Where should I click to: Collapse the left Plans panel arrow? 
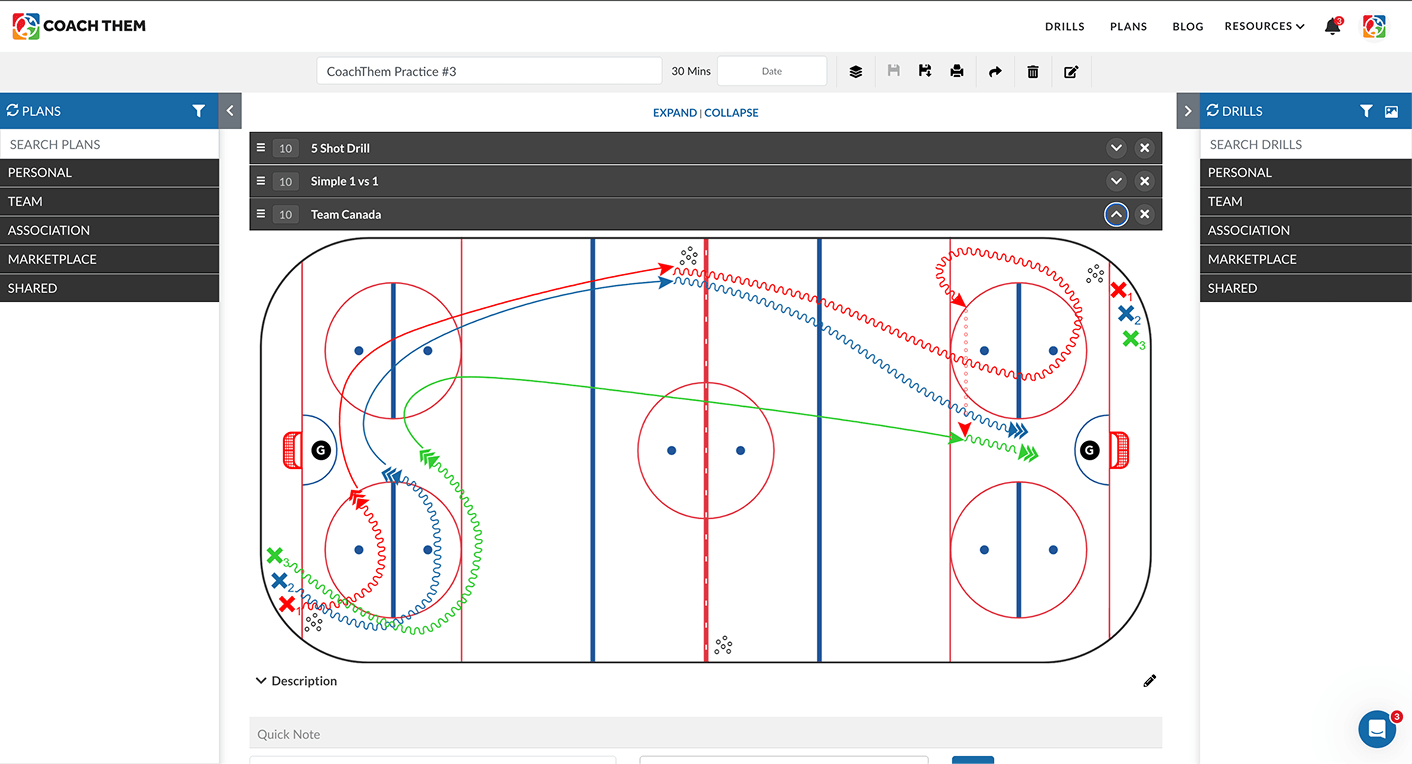click(x=230, y=111)
